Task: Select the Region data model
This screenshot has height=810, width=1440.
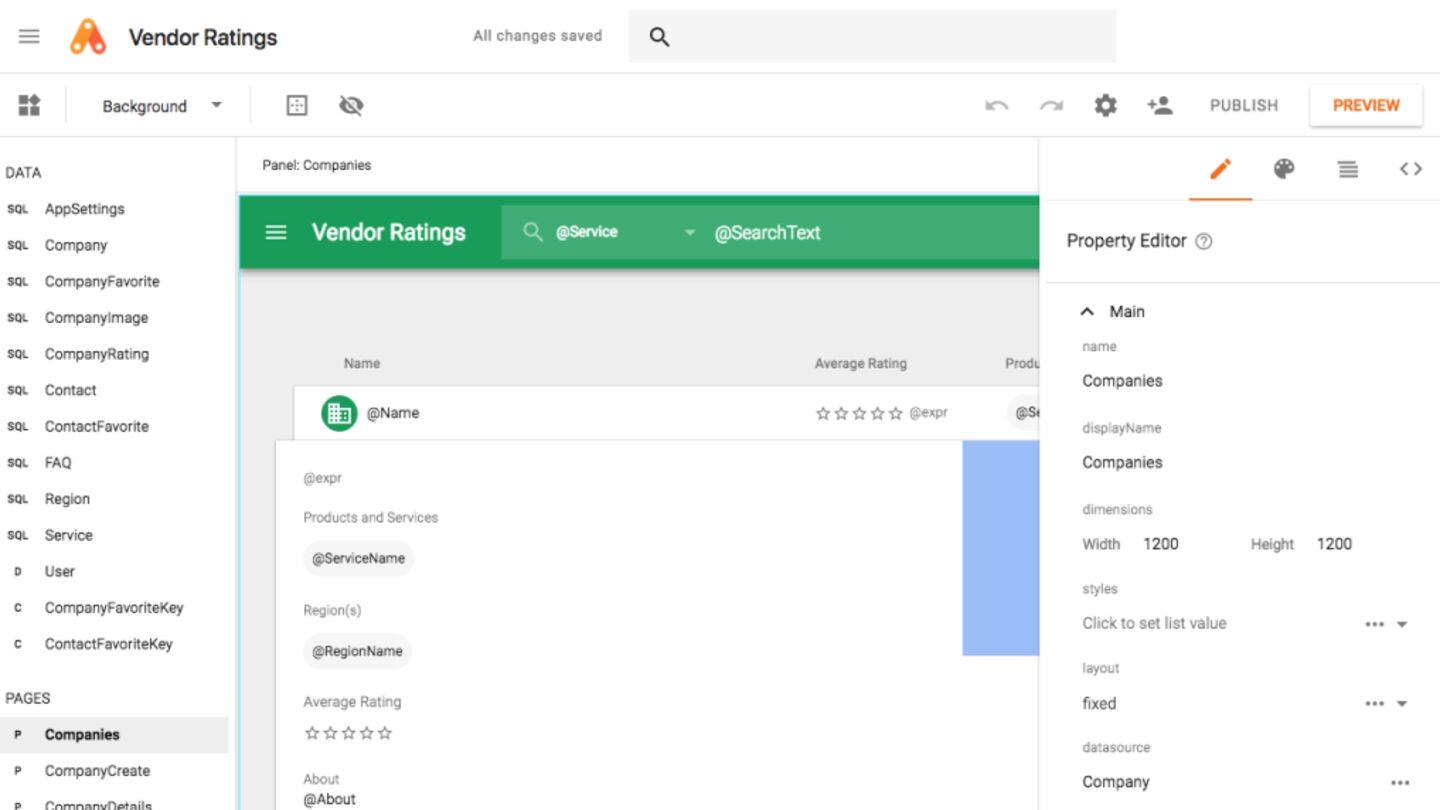Action: (x=67, y=499)
